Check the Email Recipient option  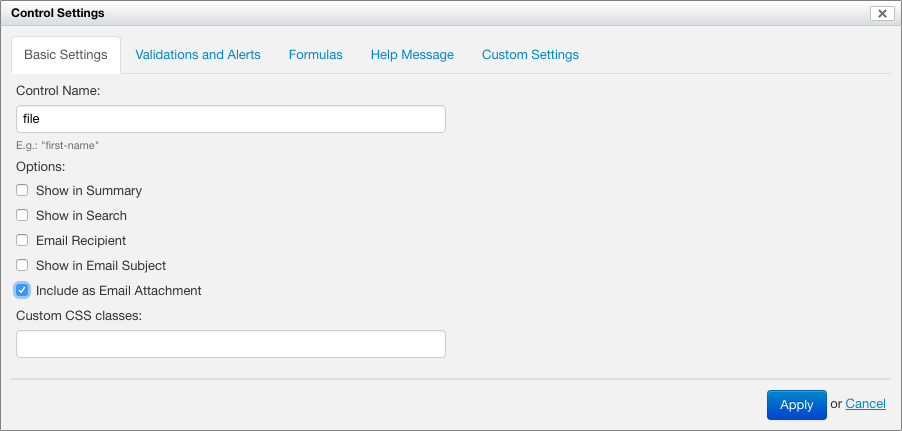[x=22, y=240]
